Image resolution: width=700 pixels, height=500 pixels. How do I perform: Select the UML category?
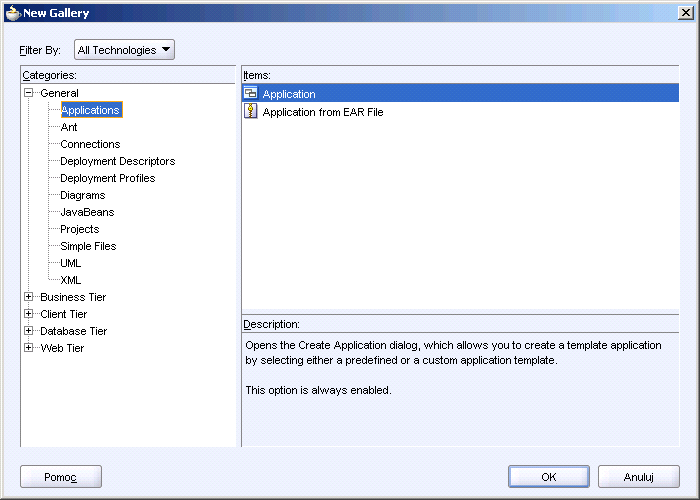coord(71,263)
